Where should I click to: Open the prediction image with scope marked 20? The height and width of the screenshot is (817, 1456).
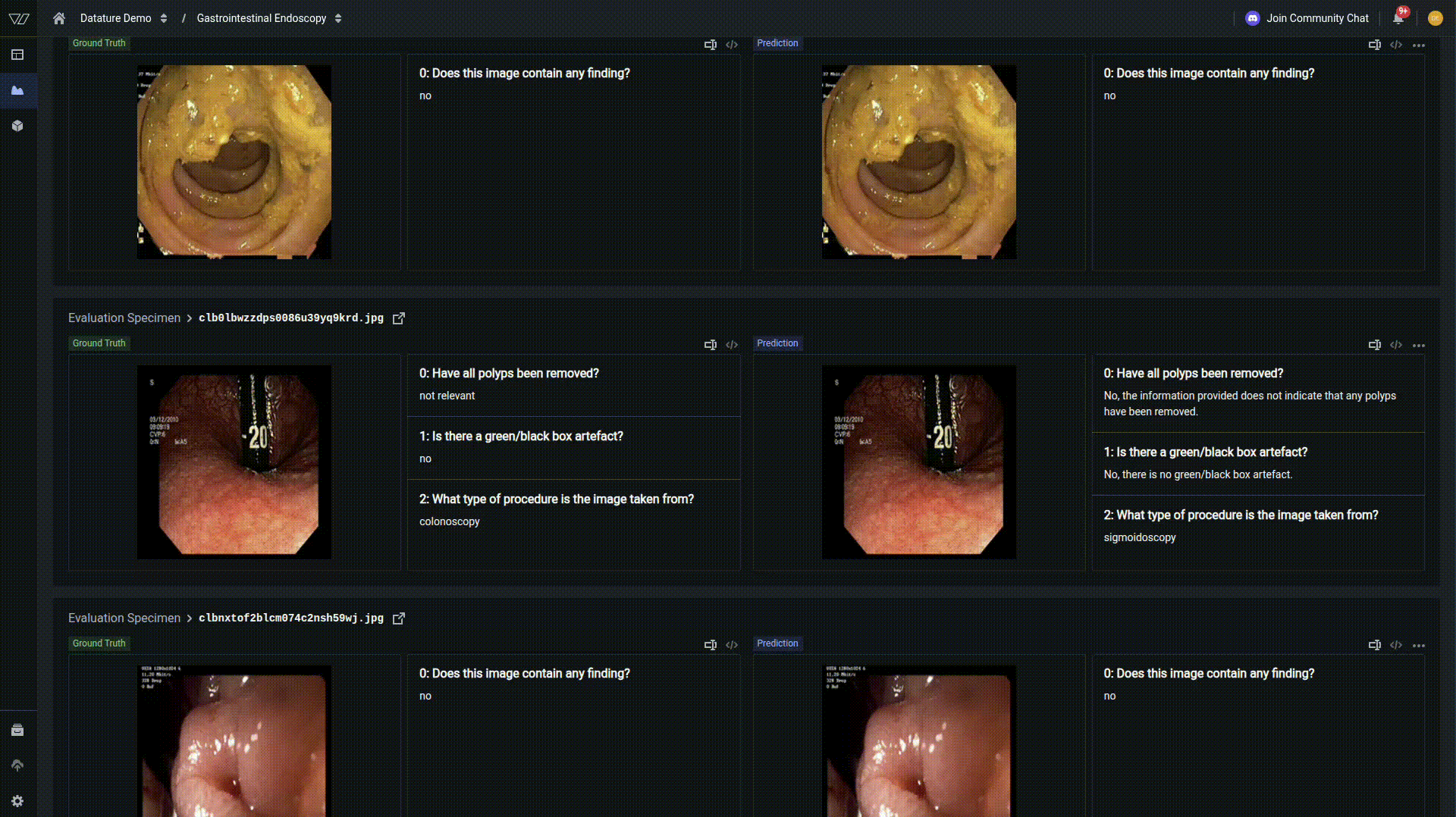click(x=919, y=462)
